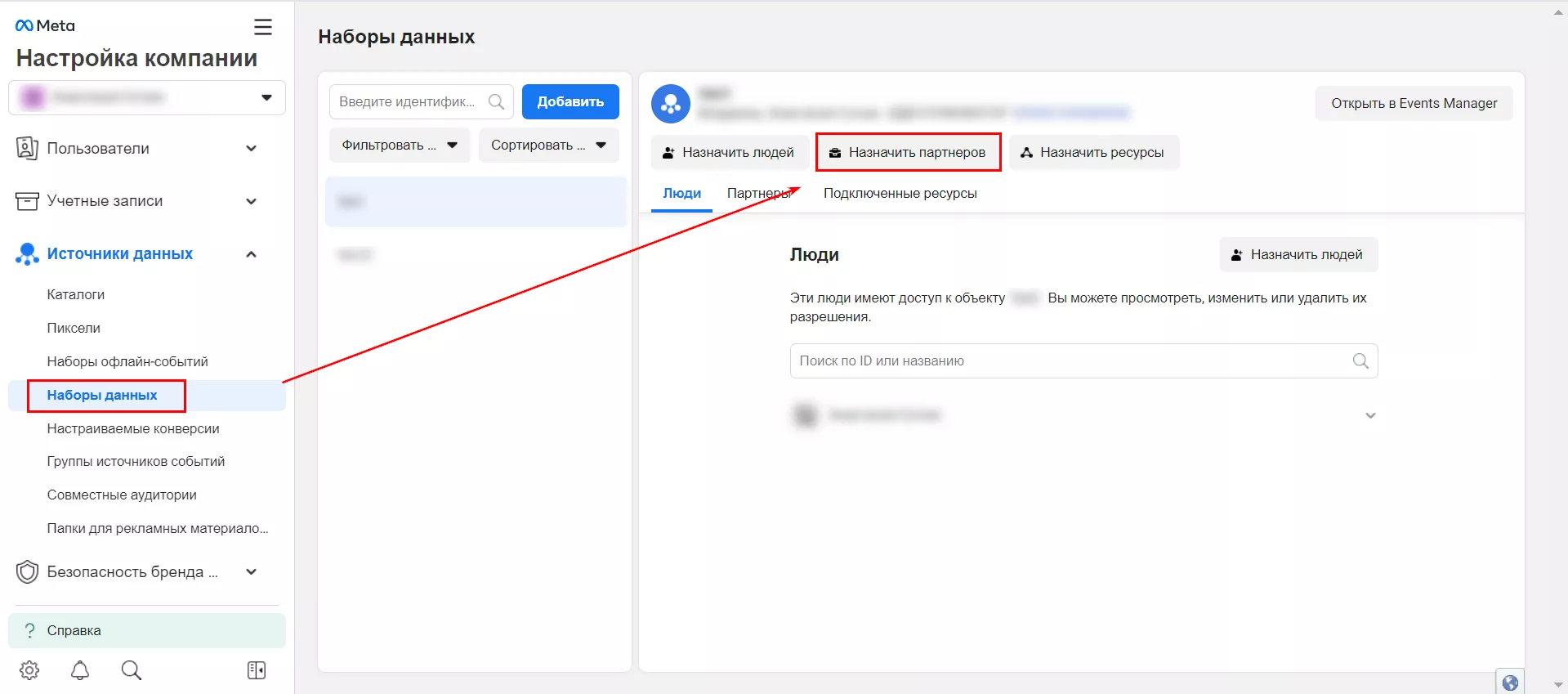Image resolution: width=1568 pixels, height=694 pixels.
Task: Click the globe icon at bottom right
Action: pos(1510,683)
